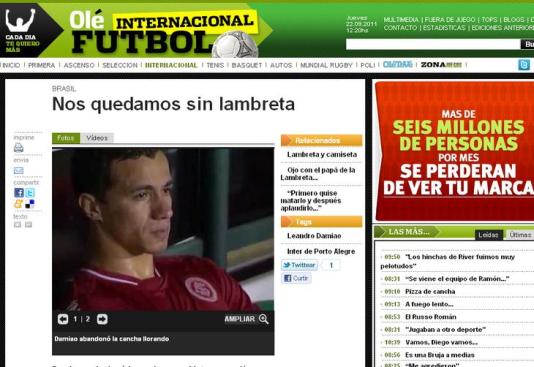
Task: Open related link Lambreta y camiseta
Action: point(322,155)
